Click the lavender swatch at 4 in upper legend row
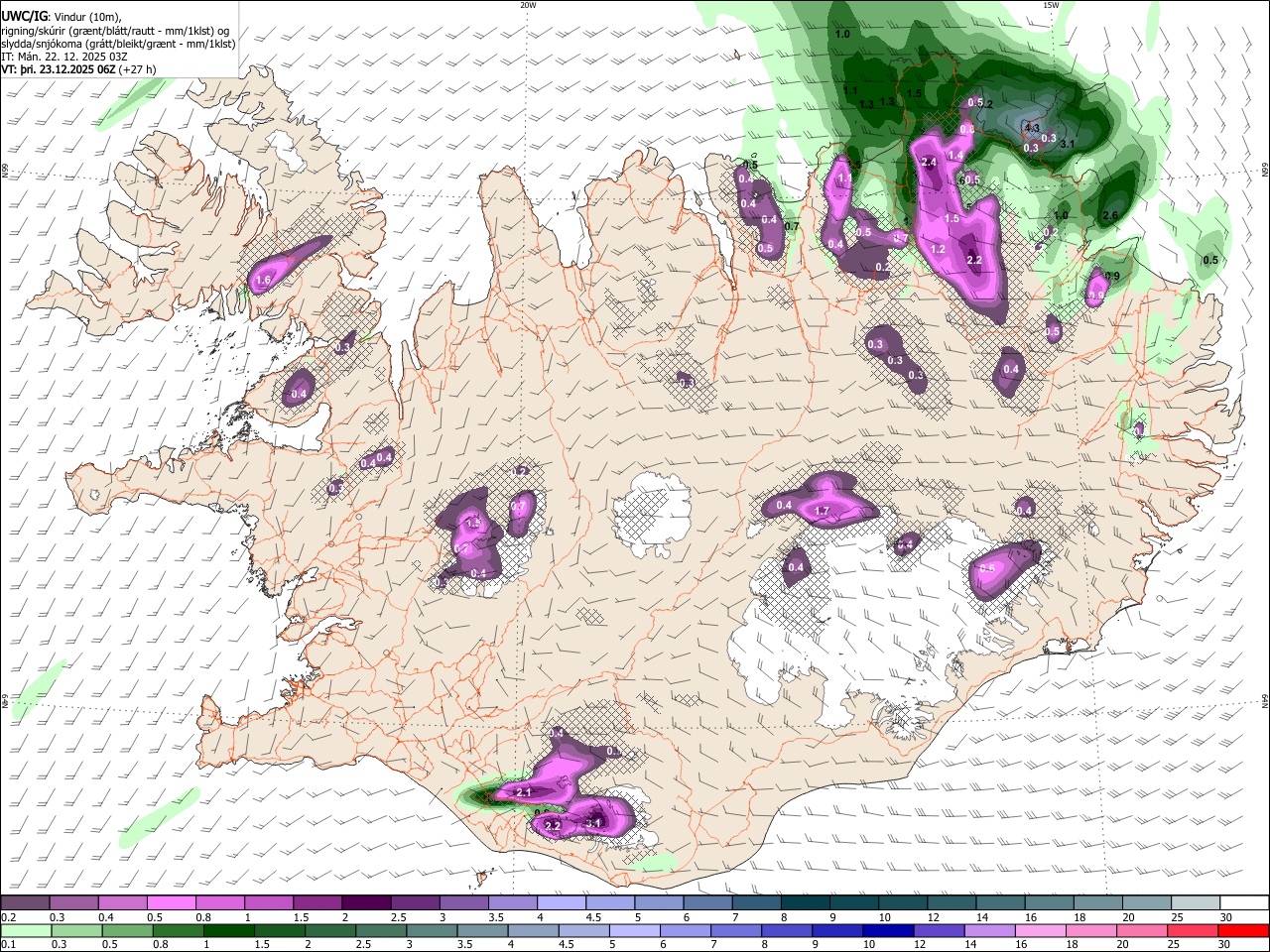 coord(560,903)
